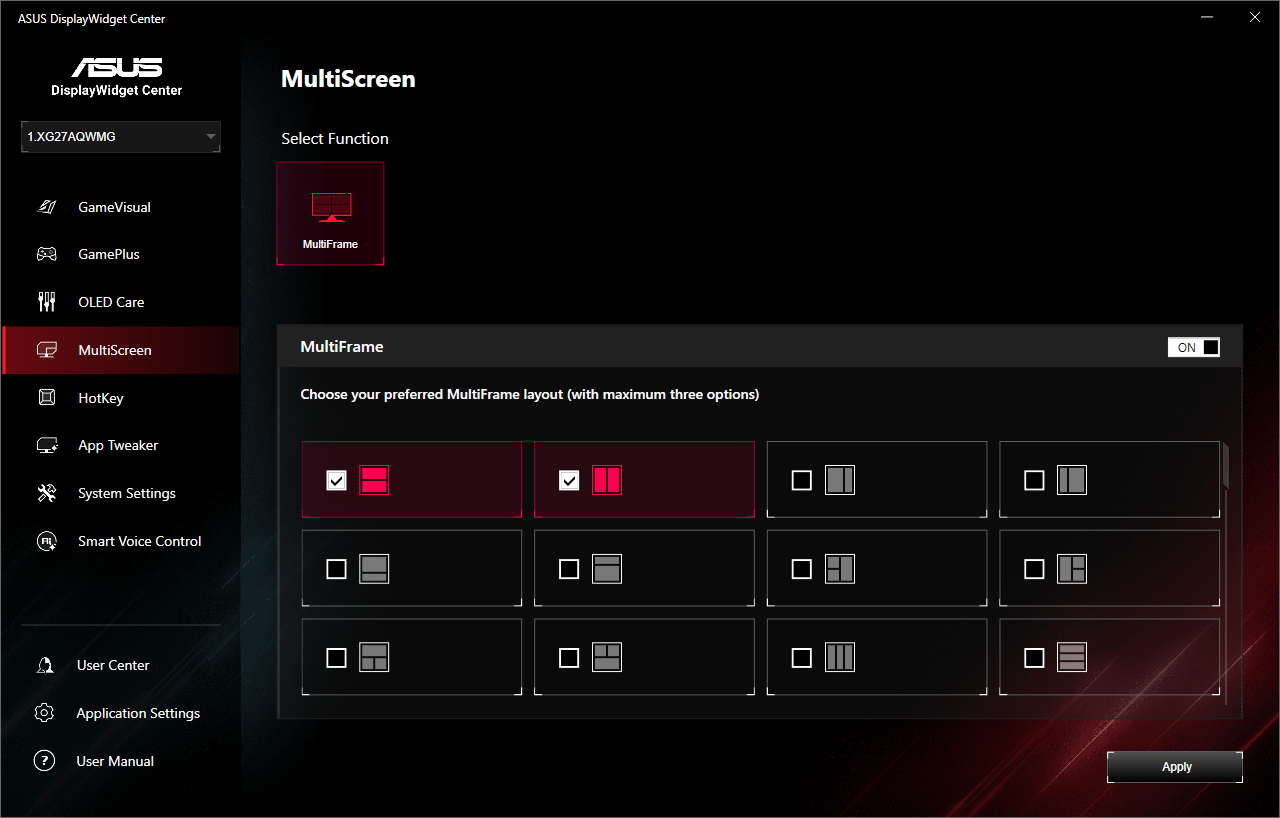Click the "MultiFrame" panel header title
The image size is (1280, 818).
coord(342,347)
